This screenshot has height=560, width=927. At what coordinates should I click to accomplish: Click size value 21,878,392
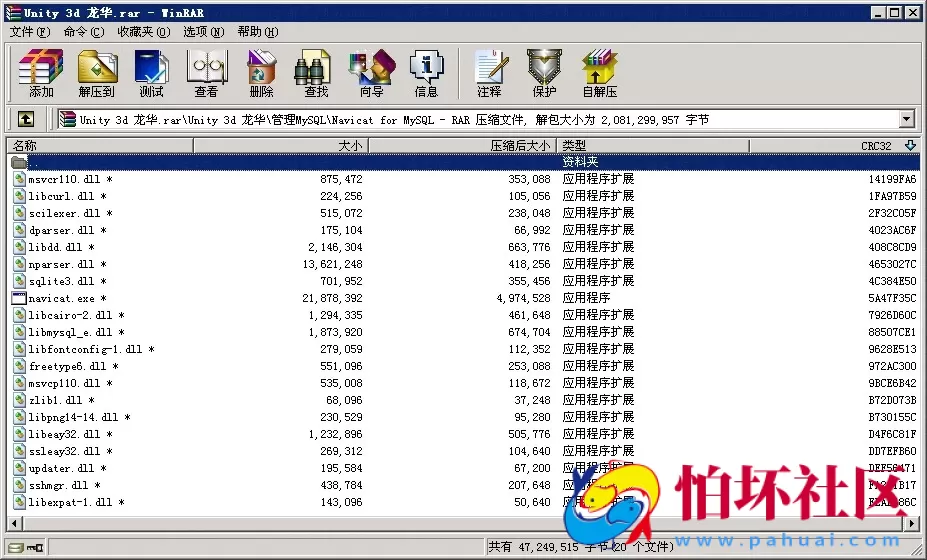point(332,298)
